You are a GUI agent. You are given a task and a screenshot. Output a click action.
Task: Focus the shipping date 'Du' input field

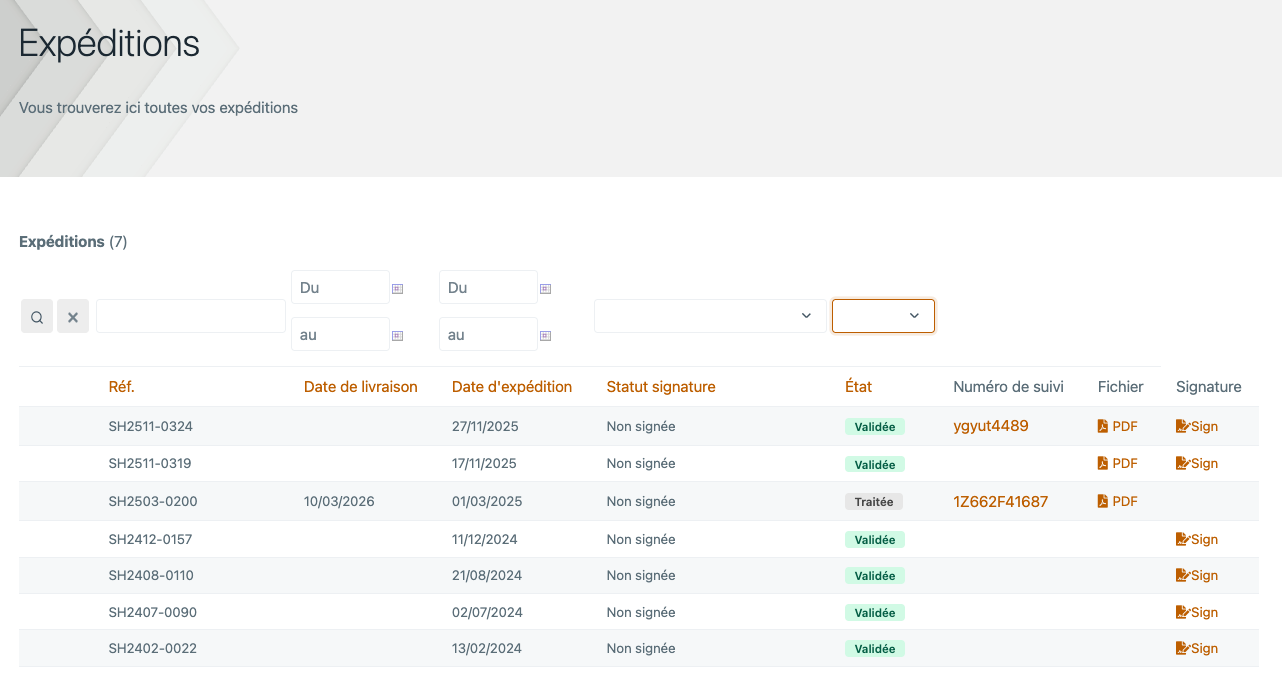point(488,287)
